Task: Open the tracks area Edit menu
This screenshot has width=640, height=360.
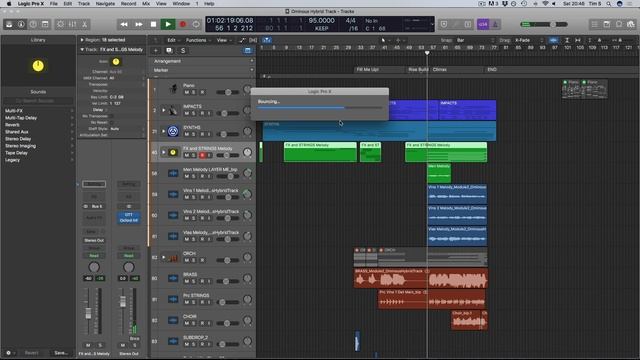Action: [x=173, y=40]
